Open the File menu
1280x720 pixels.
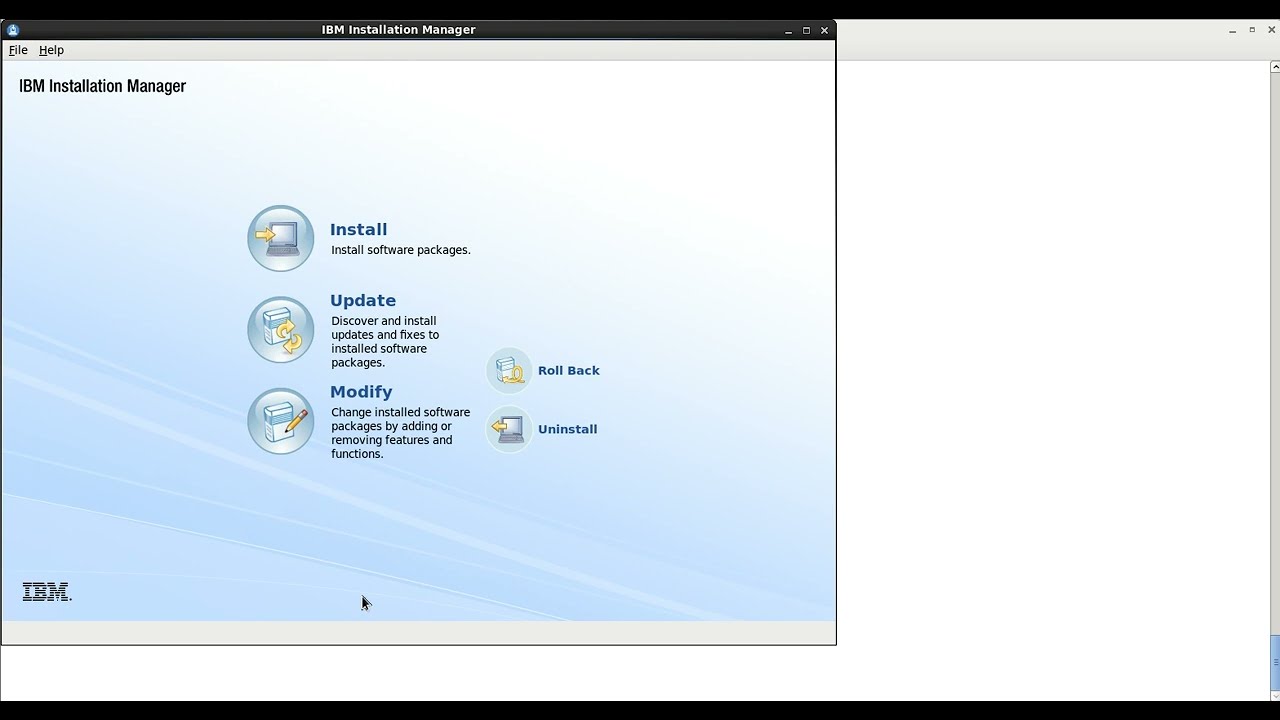(x=18, y=50)
